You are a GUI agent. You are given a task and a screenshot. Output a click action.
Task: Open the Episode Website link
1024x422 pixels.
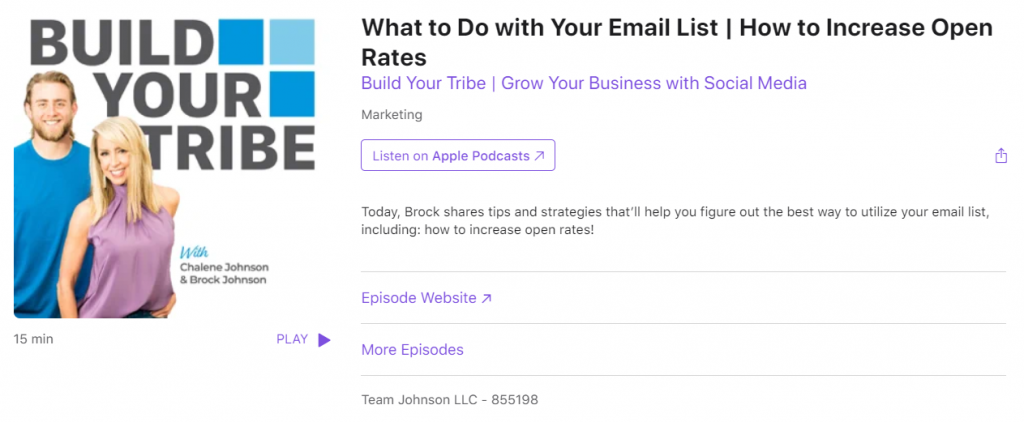tap(426, 298)
